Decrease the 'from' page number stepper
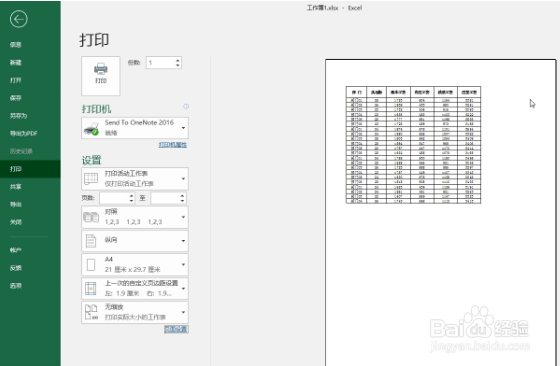Screen dimensions: 560x366 [131, 201]
